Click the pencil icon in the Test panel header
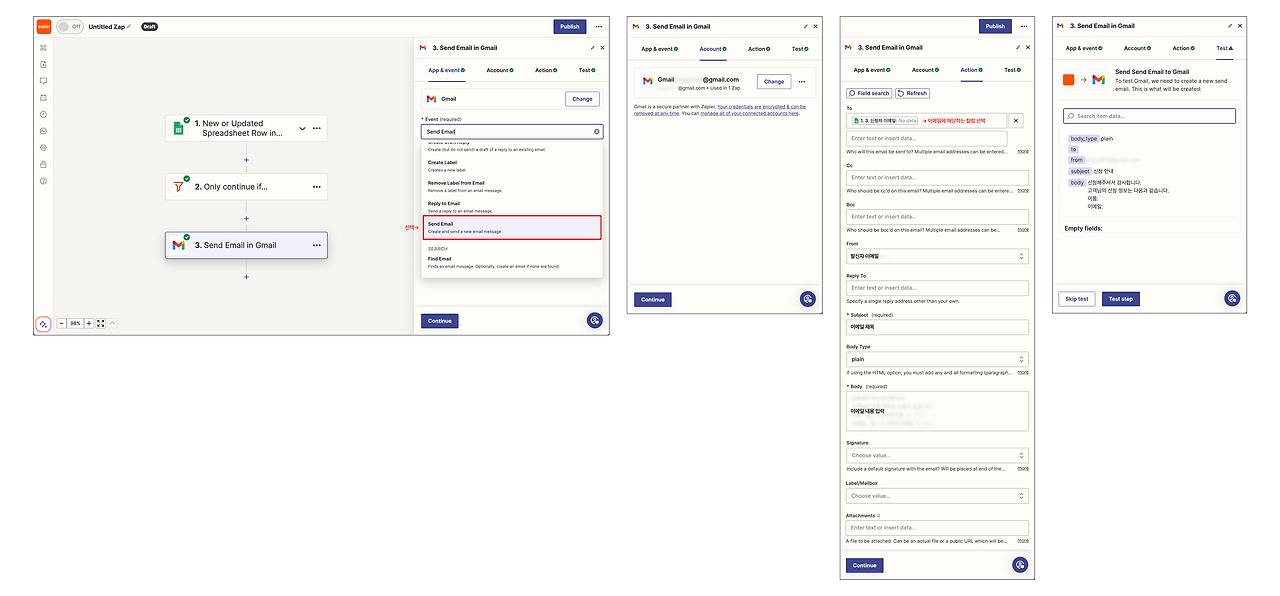 tap(1230, 25)
